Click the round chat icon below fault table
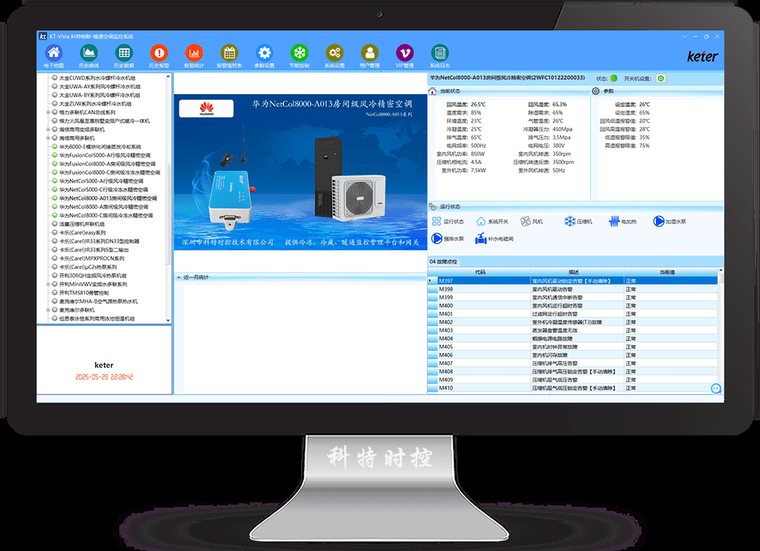This screenshot has height=551, width=760. click(716, 388)
